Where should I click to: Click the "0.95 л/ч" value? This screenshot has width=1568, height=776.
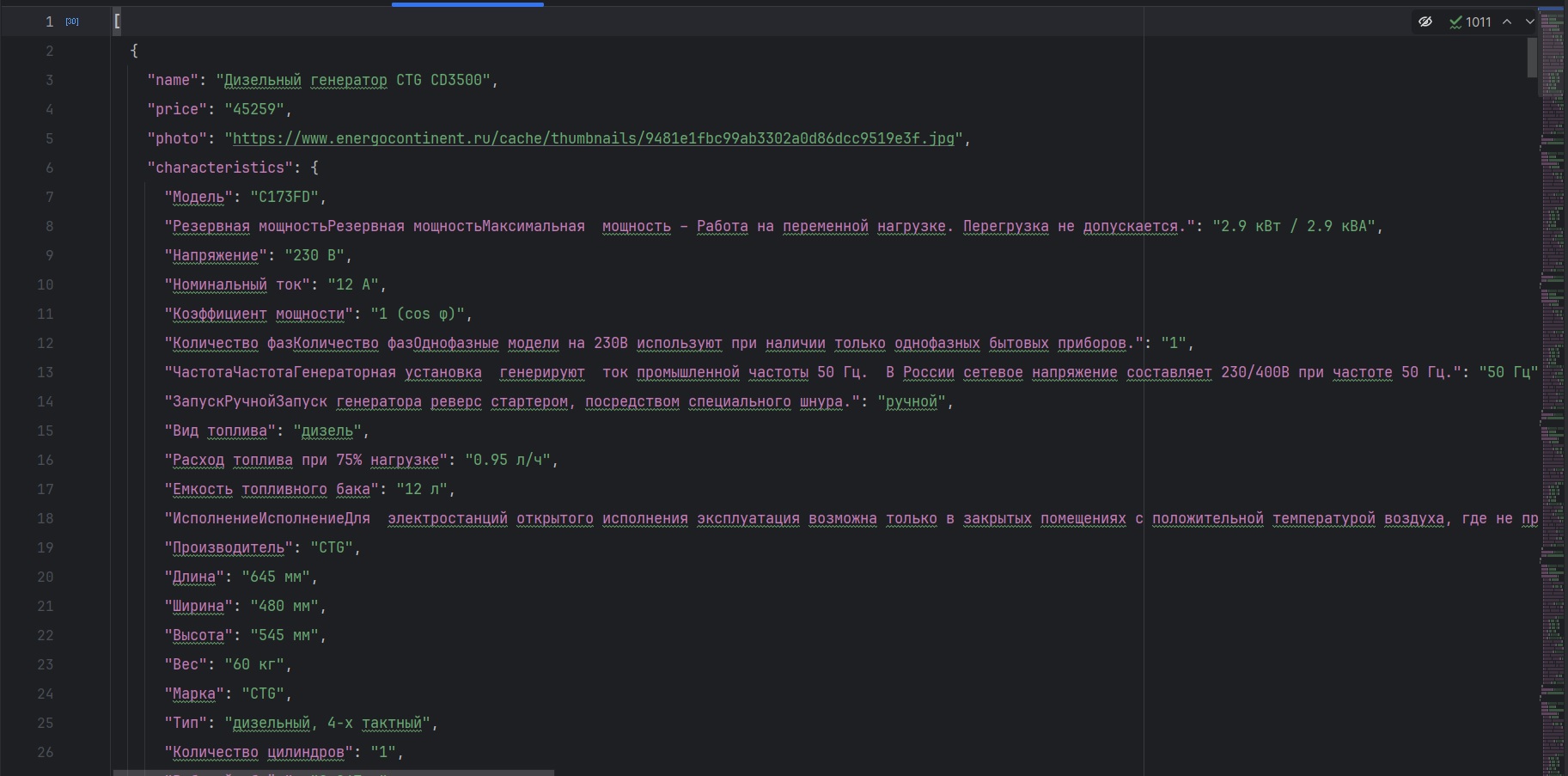[x=508, y=460]
